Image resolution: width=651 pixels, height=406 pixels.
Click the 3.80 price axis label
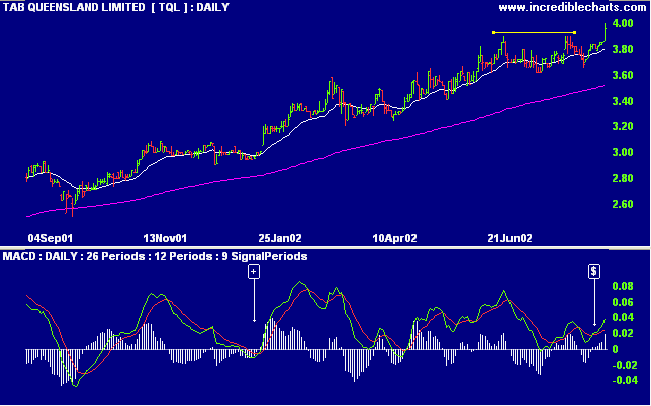tap(623, 49)
